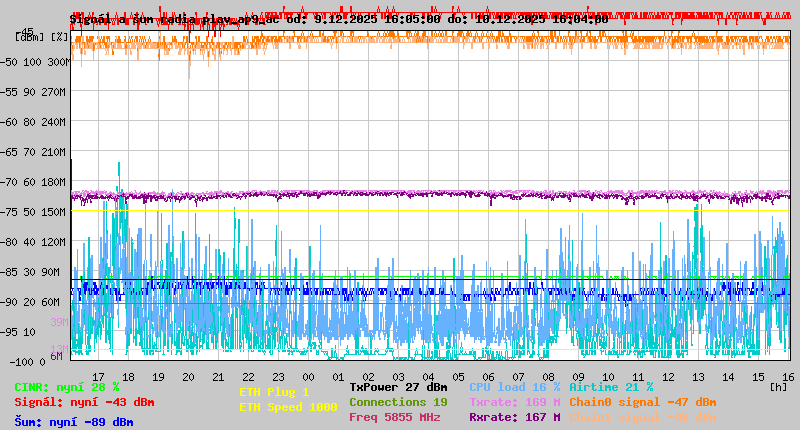
Task: Click hour '18' on the time axis
Action: click(x=129, y=377)
